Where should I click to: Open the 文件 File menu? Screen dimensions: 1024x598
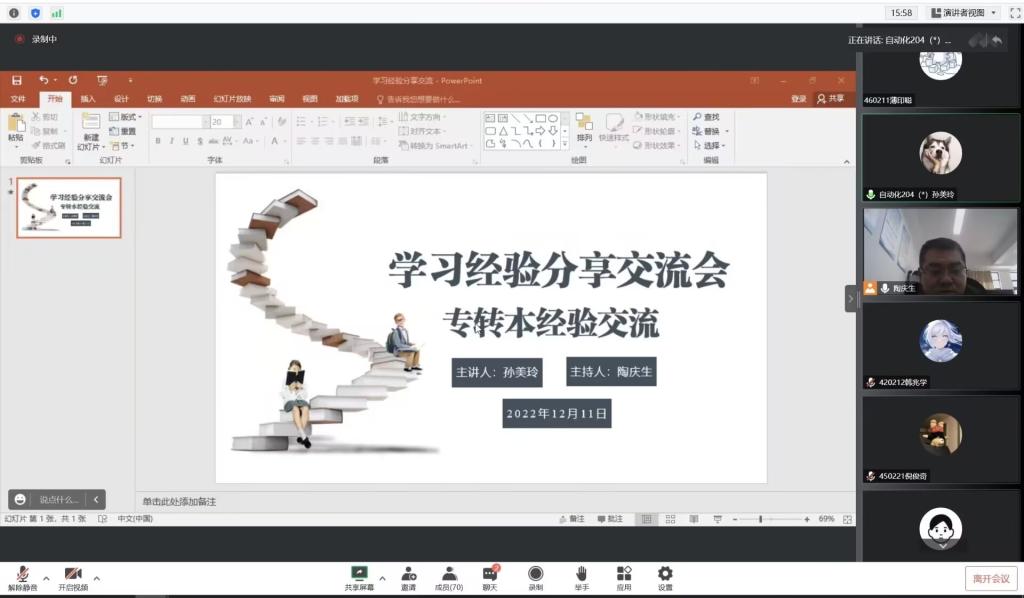coord(18,99)
